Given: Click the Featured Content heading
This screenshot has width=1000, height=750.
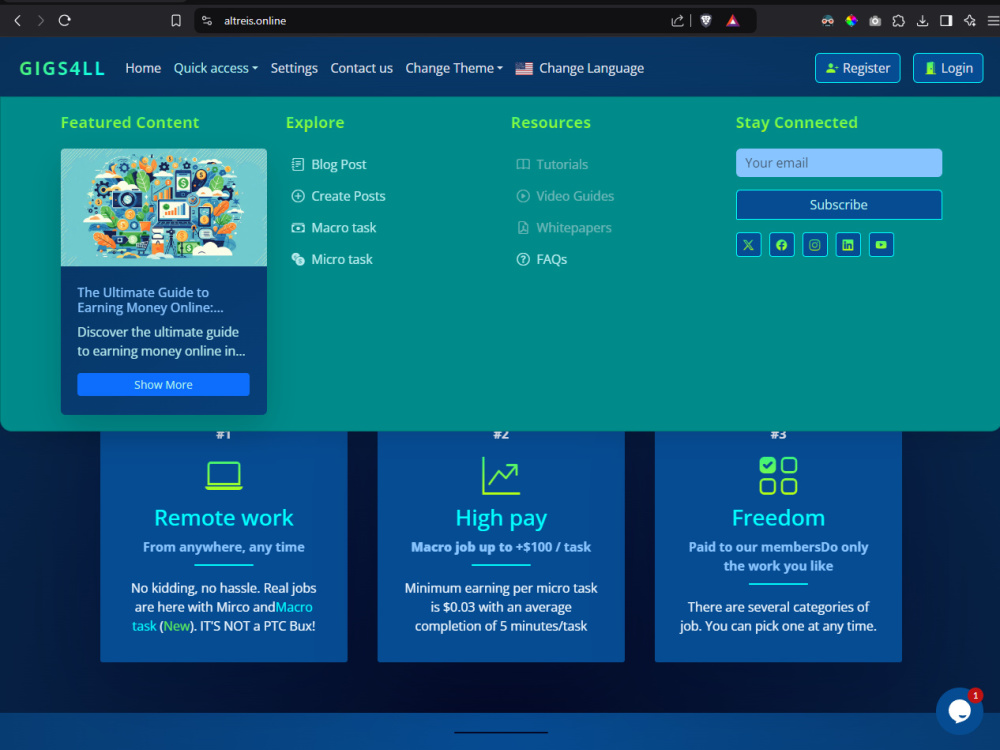Looking at the screenshot, I should coord(130,122).
